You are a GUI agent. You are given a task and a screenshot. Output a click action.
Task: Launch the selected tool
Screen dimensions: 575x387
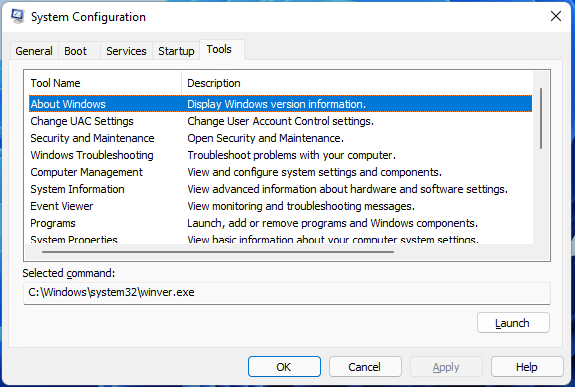click(513, 323)
